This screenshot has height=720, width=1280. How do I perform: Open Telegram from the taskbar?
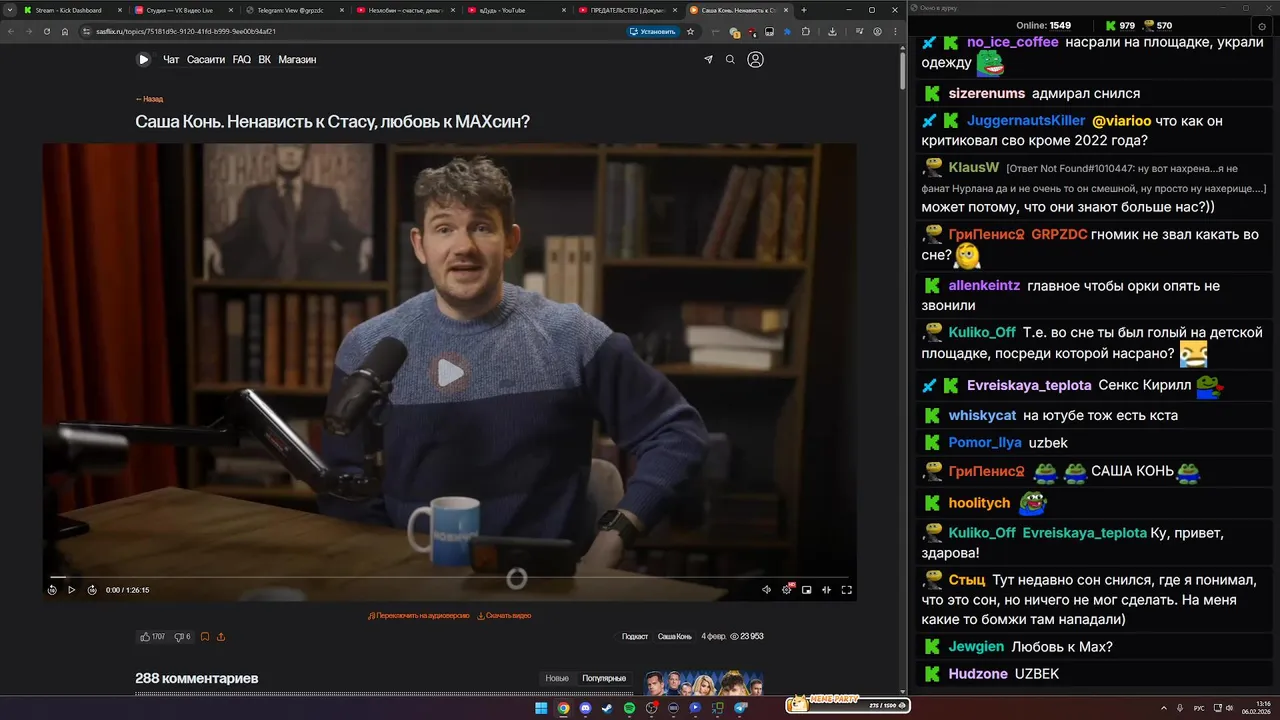741,708
